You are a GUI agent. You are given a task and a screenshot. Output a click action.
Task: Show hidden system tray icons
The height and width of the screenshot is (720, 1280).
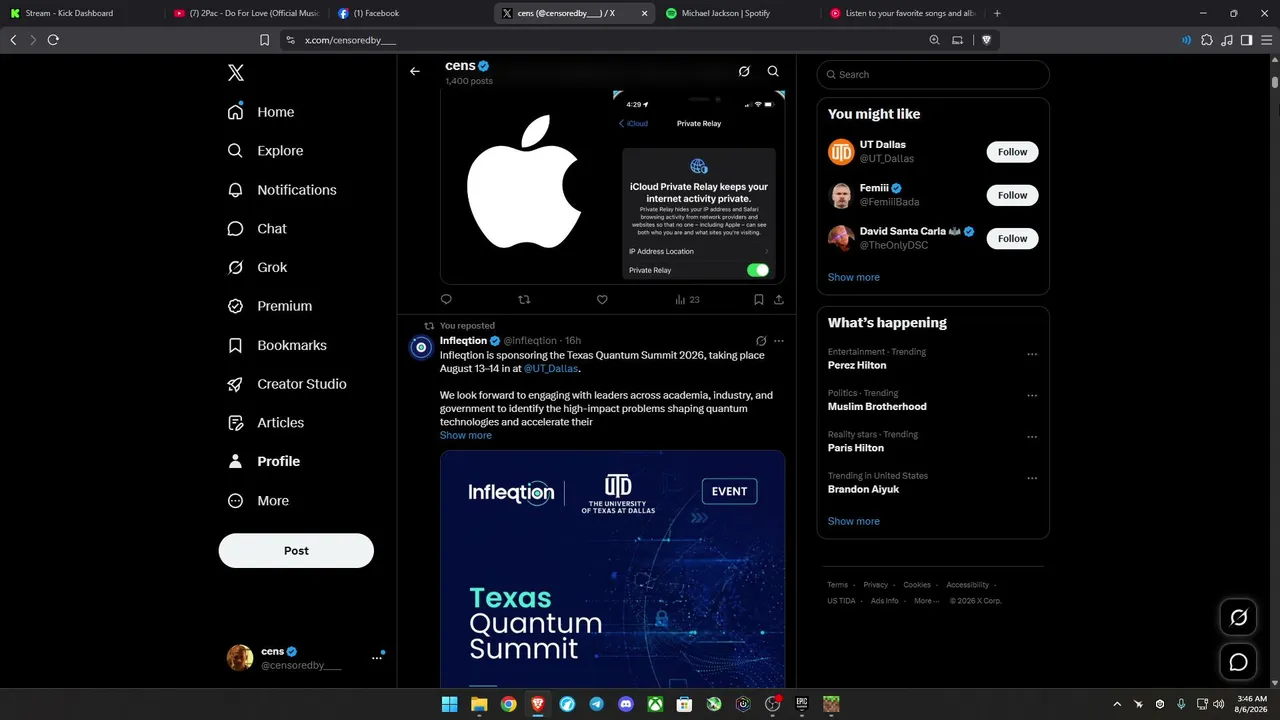pos(1117,704)
